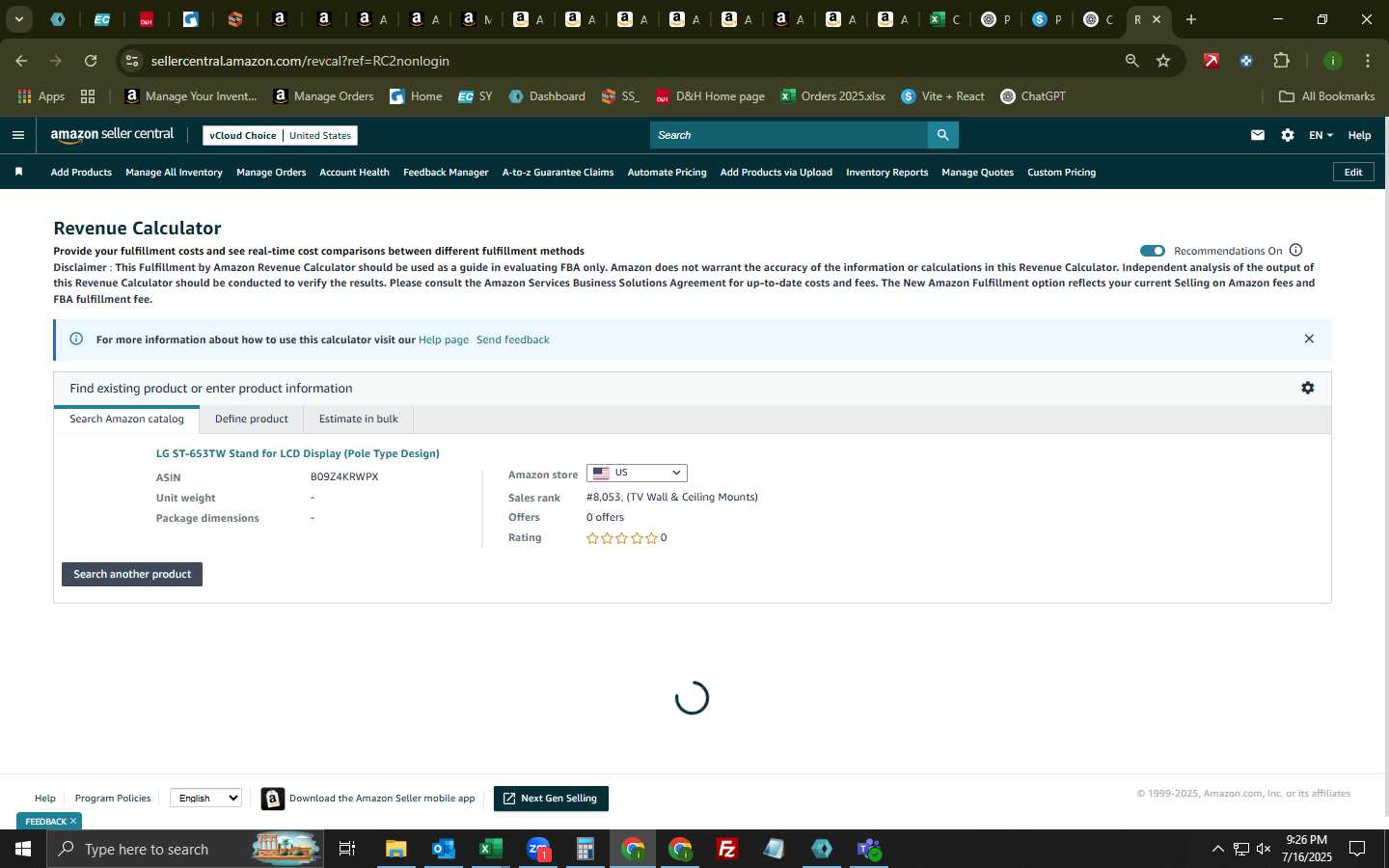1389x868 pixels.
Task: Open Task View from the taskbar
Action: click(347, 849)
